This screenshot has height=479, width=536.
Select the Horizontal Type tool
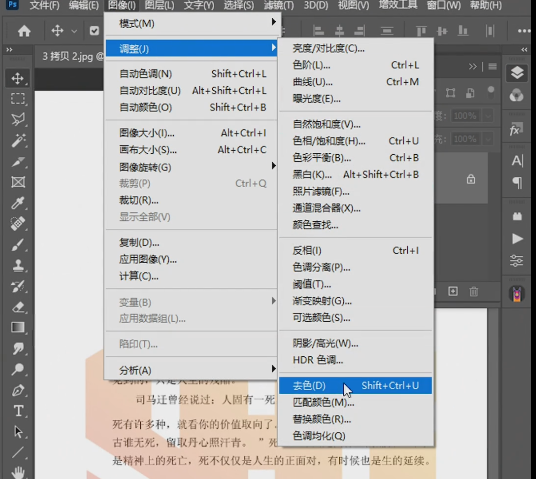[18, 411]
